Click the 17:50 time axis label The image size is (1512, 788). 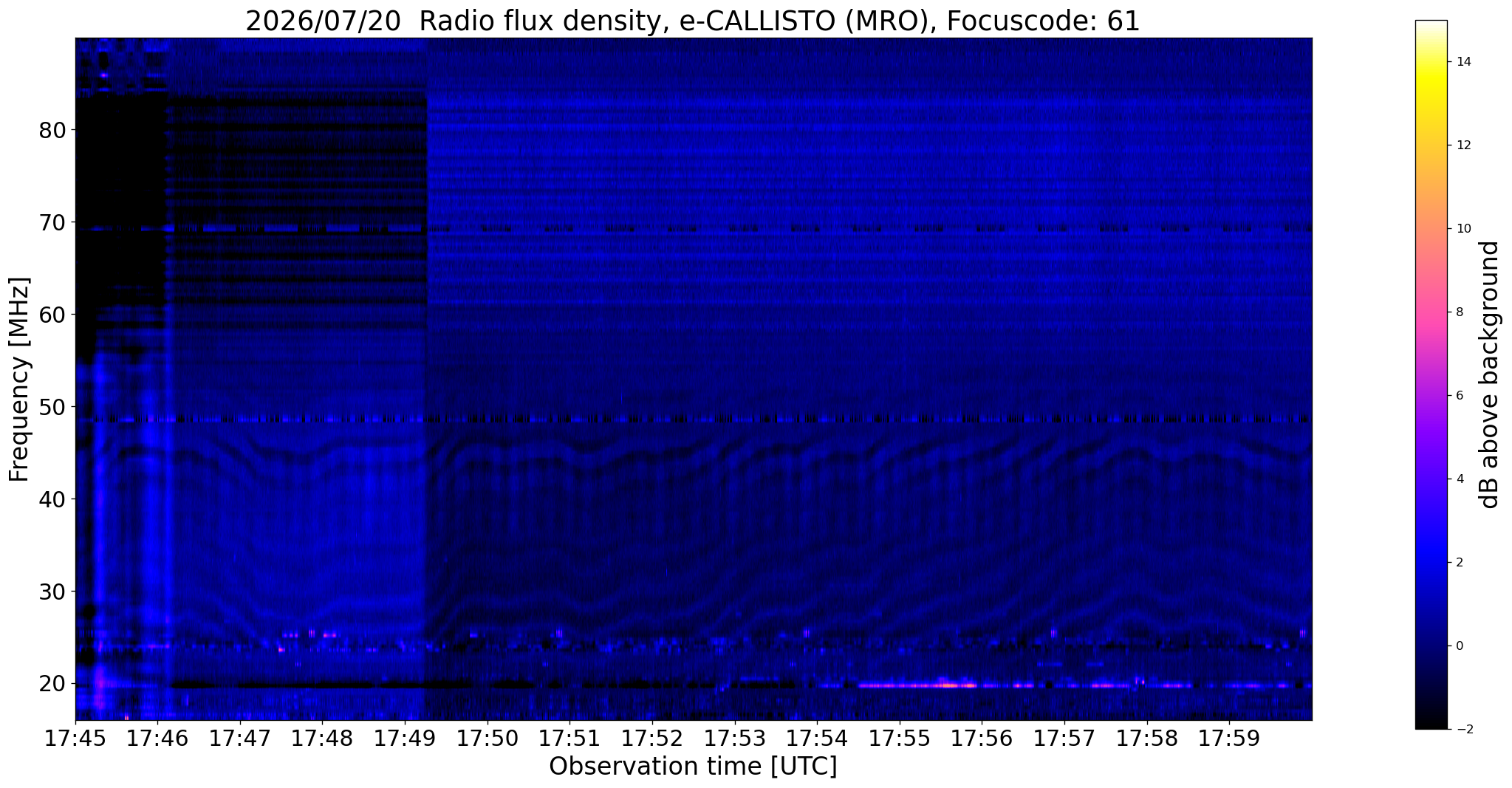488,739
